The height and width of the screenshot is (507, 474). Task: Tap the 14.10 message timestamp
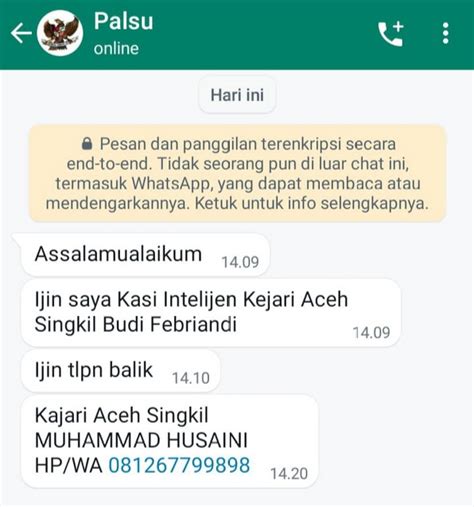click(191, 378)
